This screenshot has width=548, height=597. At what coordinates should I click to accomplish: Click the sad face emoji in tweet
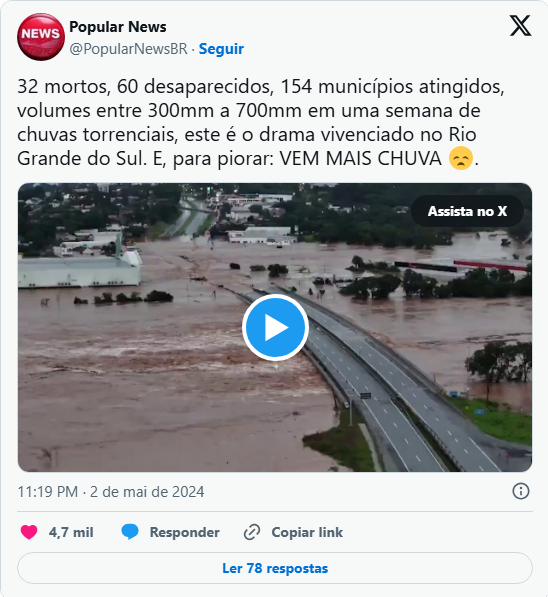[461, 158]
